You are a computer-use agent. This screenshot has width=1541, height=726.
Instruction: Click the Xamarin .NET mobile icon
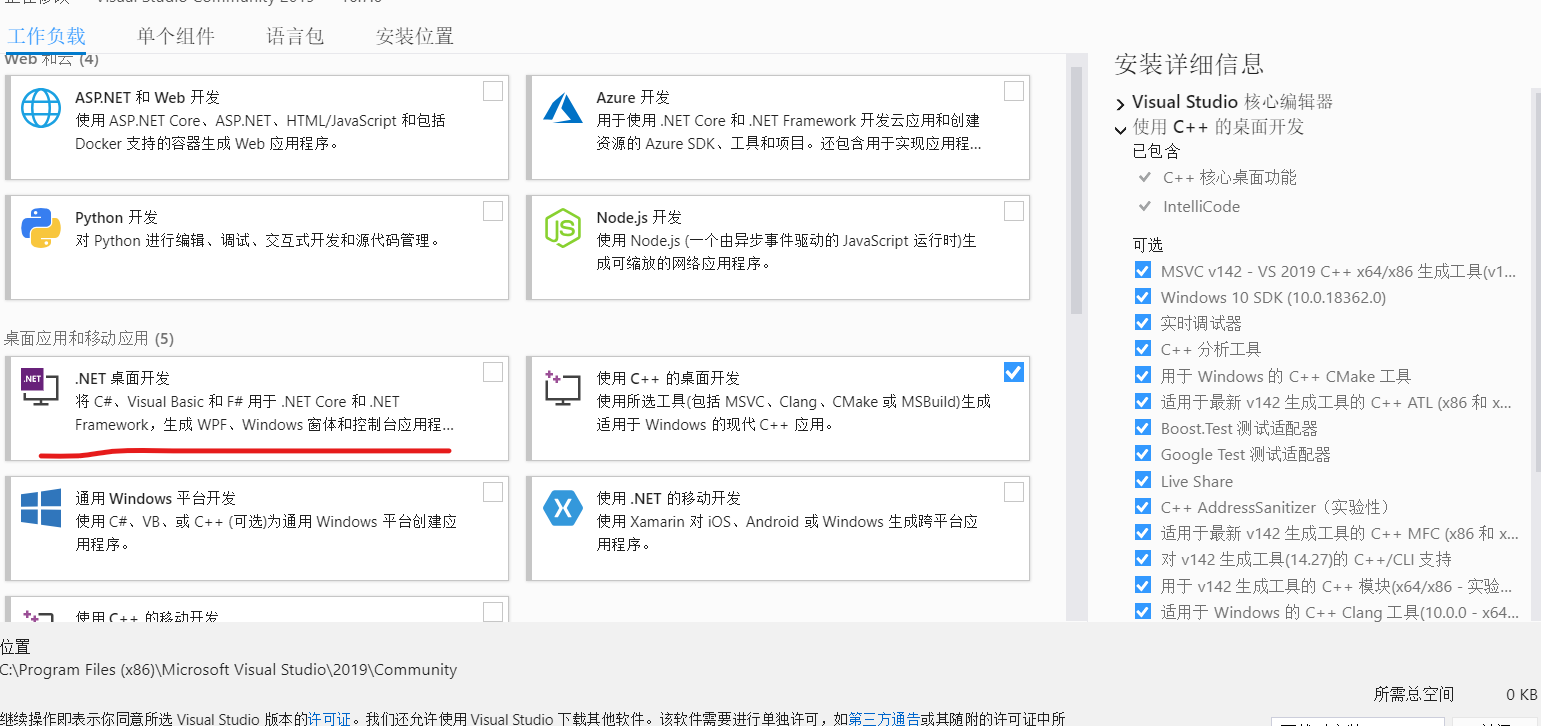coord(563,508)
